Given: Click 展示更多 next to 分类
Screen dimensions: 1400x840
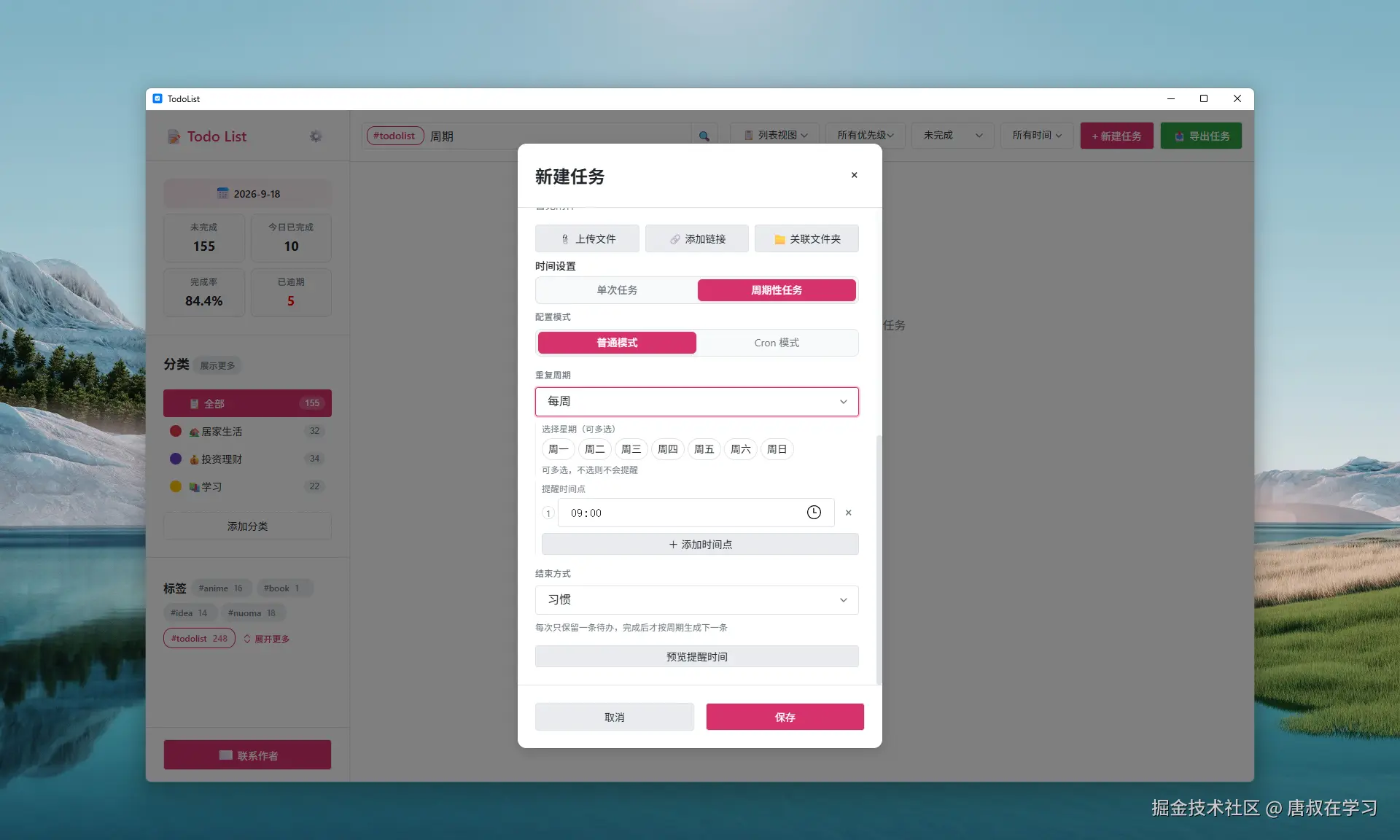Looking at the screenshot, I should click(217, 365).
